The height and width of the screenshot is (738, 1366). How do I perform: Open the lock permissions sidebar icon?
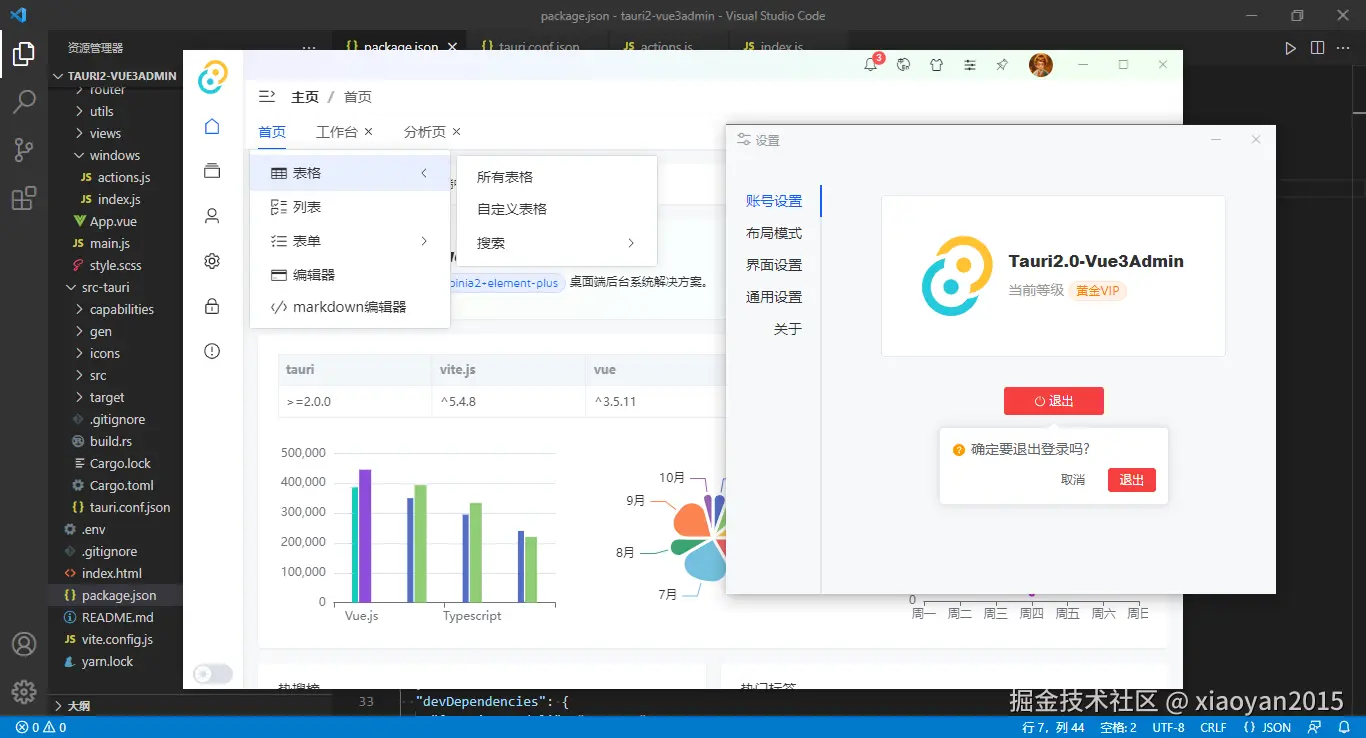pos(212,306)
